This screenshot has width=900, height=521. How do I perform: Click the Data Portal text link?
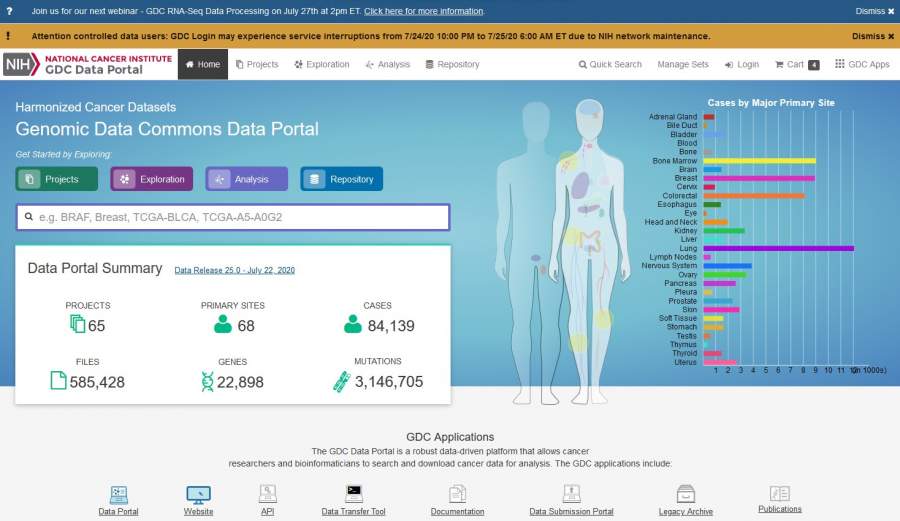118,511
